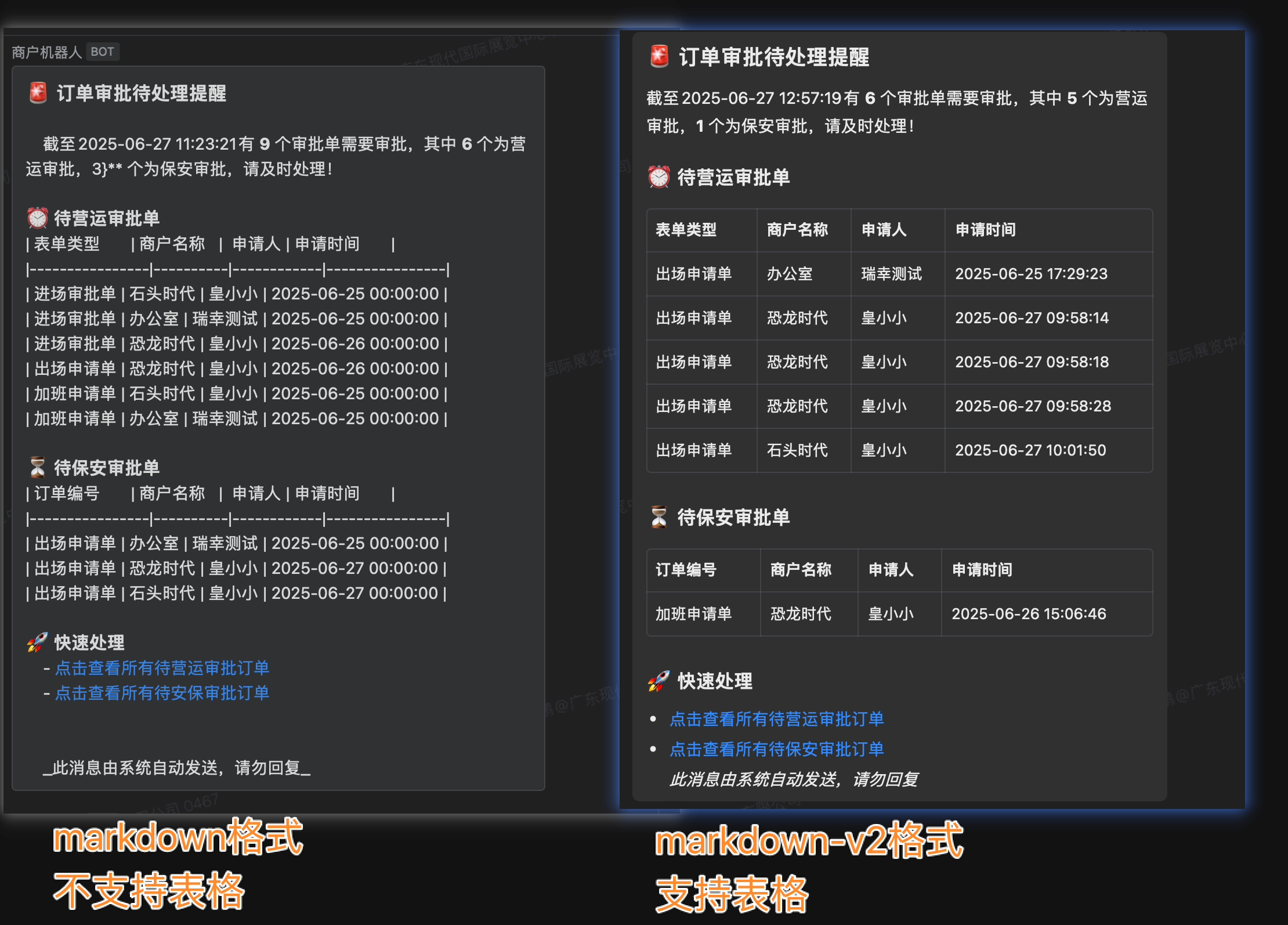Screen dimensions: 1288x925
Task: Click the alarm clock icon next to 待营运审批单
Action: coord(36,218)
